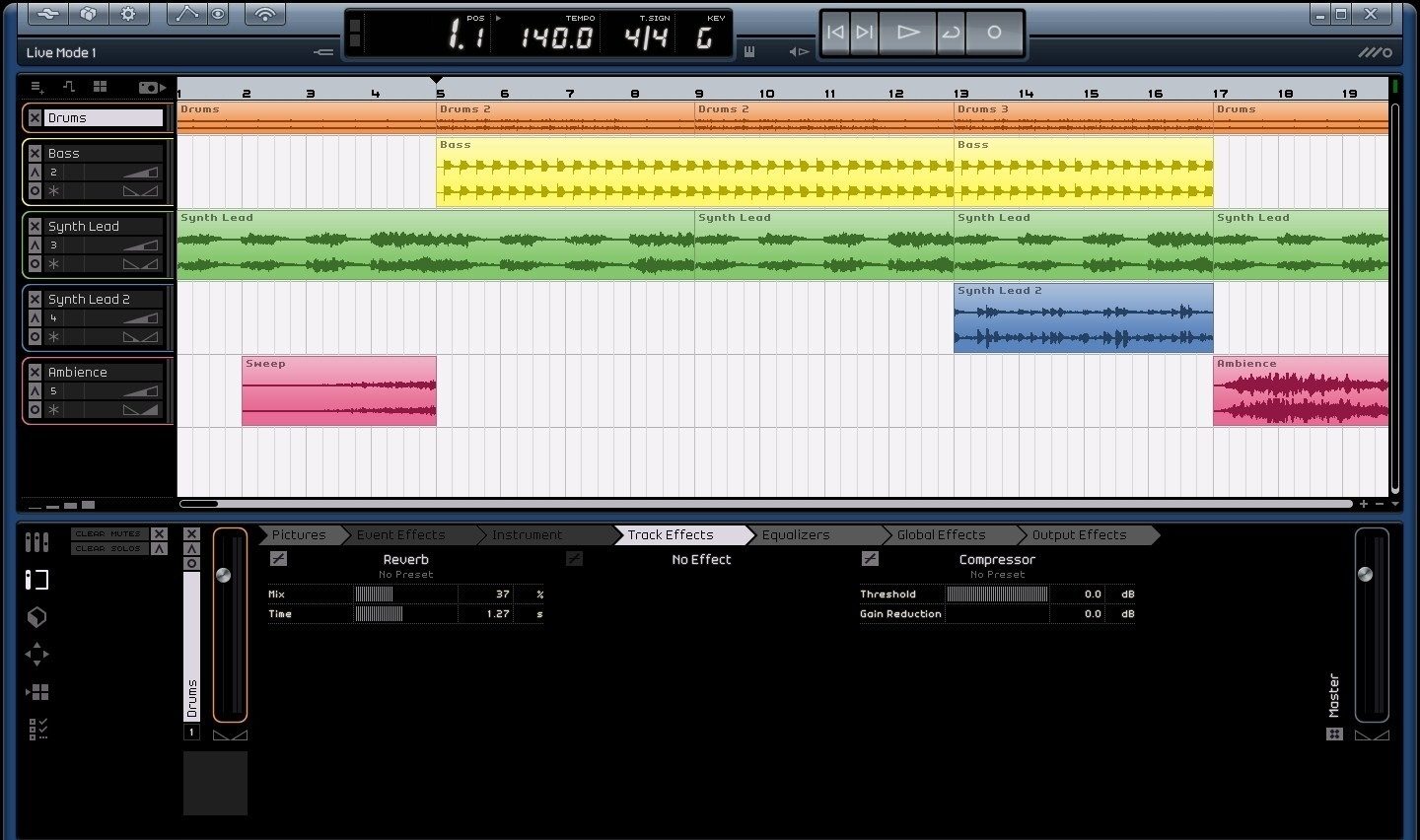This screenshot has height=840, width=1420.
Task: Adjust the Synth Lead 2 pan control
Action: [x=139, y=336]
